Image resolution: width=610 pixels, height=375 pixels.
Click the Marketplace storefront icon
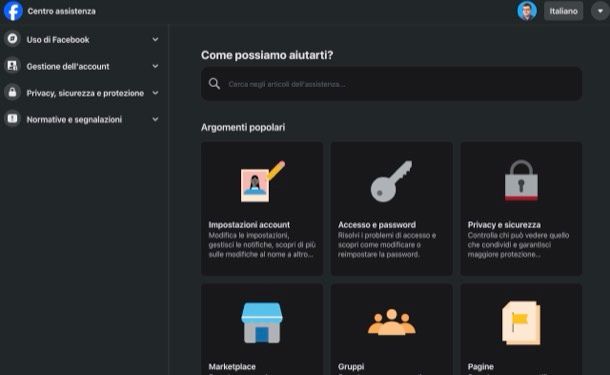pos(262,322)
